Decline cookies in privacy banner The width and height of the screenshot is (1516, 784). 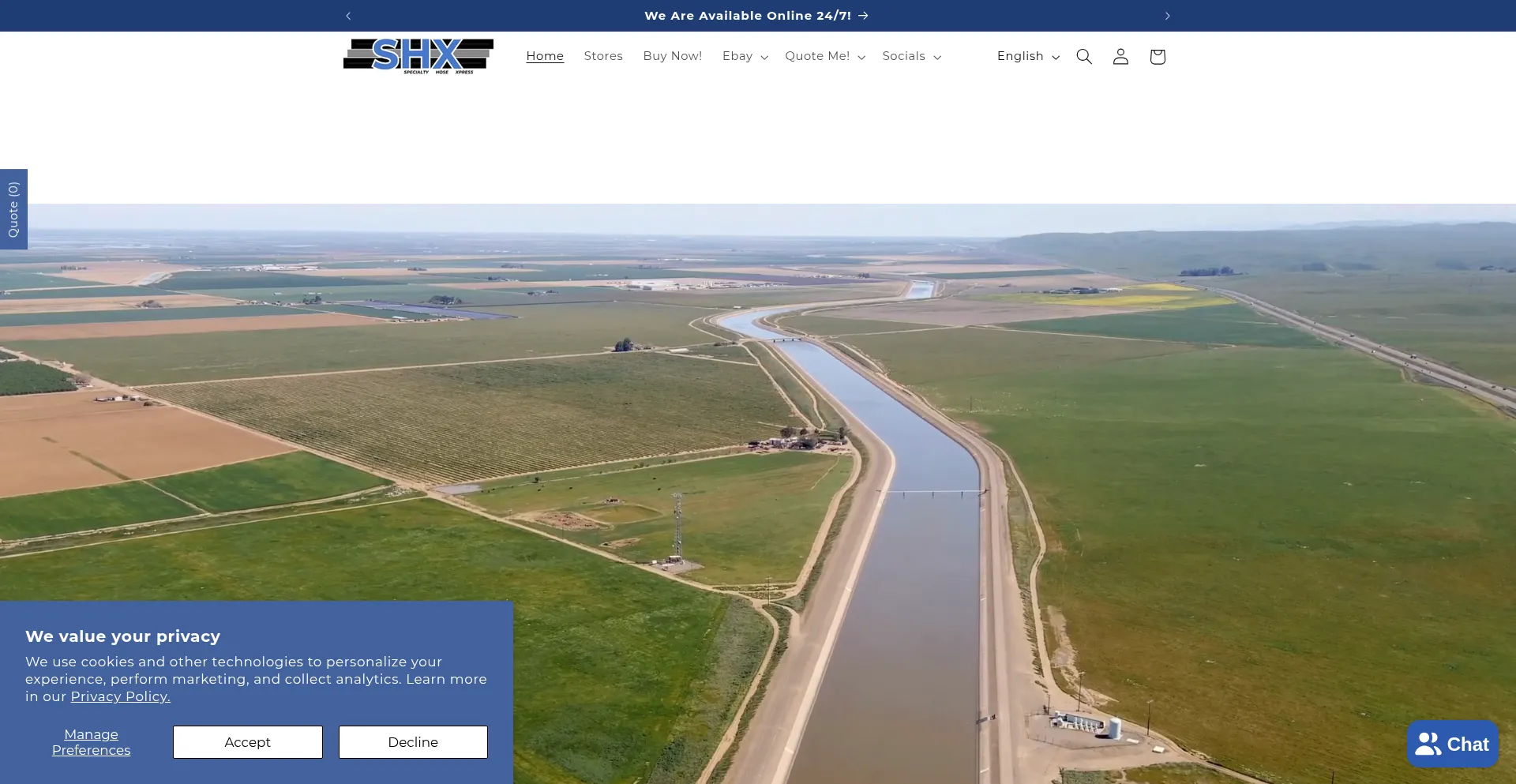pyautogui.click(x=413, y=742)
